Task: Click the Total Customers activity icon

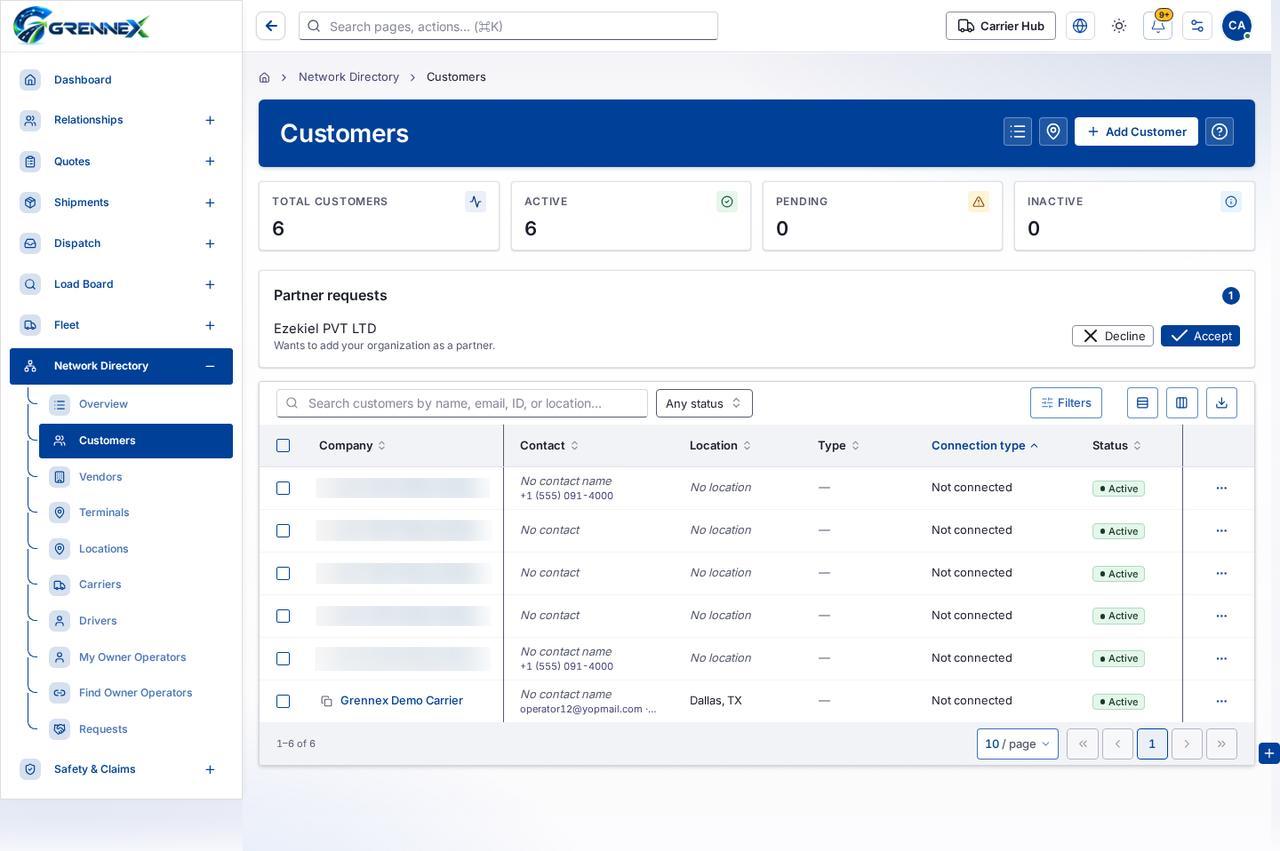Action: pos(475,202)
